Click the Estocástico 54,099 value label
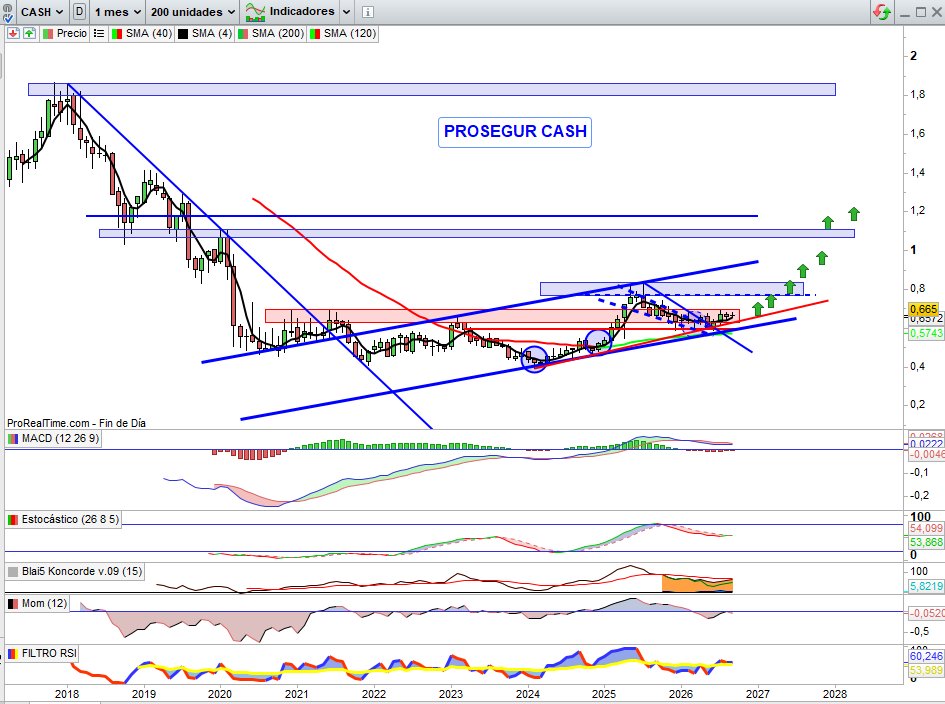 pyautogui.click(x=926, y=528)
